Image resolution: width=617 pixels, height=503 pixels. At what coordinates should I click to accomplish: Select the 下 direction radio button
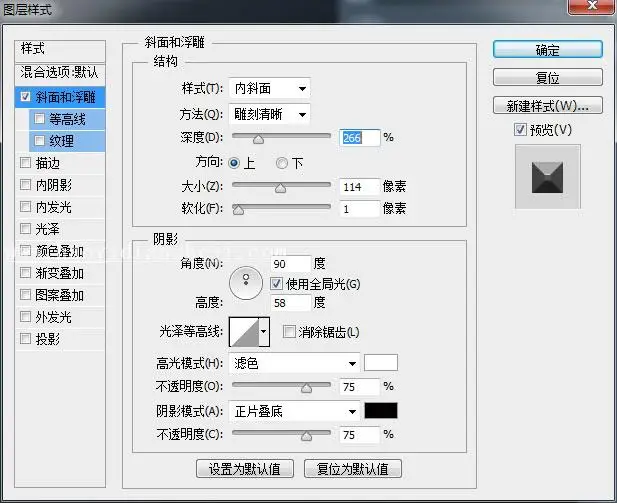pos(281,163)
